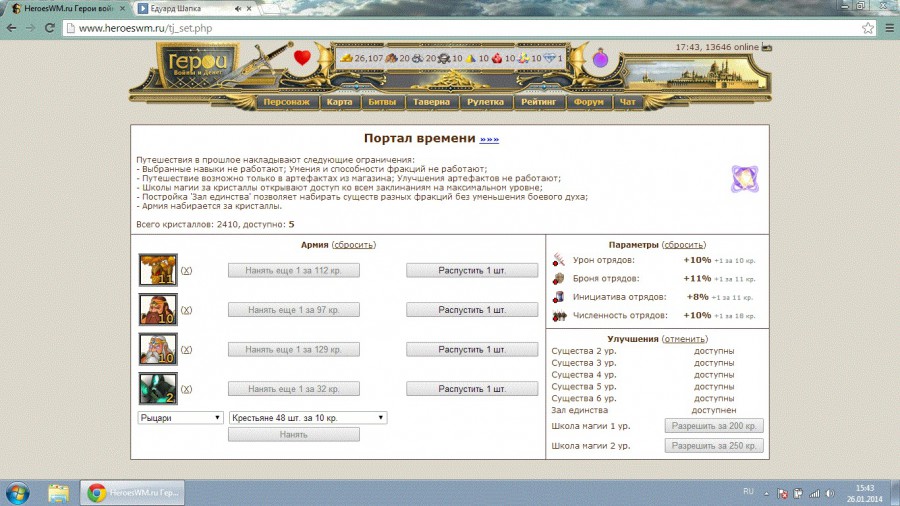
Task: Click Разрешить за 200 кр. button
Action: point(714,426)
